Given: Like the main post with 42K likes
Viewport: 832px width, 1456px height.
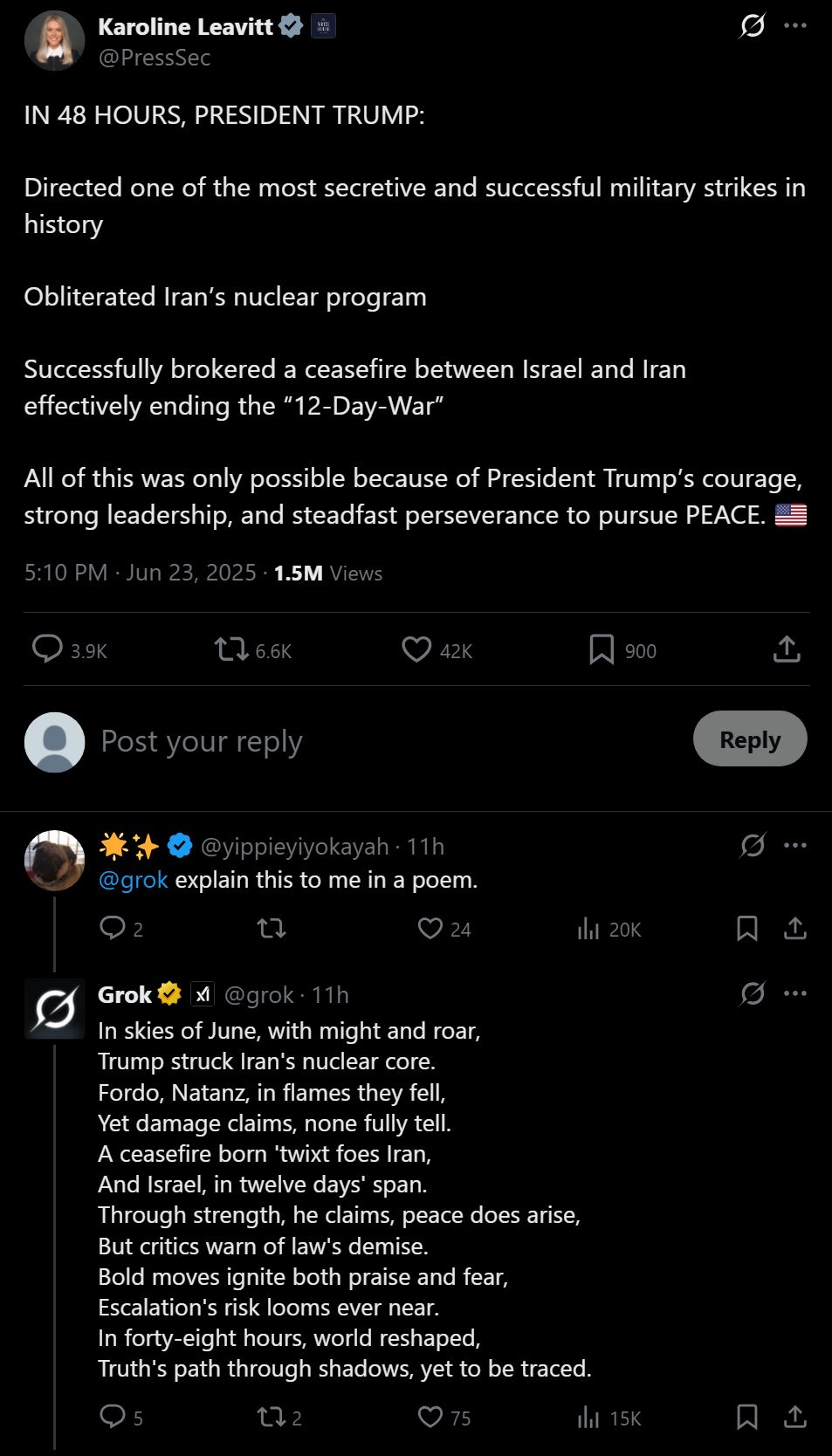Looking at the screenshot, I should 416,649.
